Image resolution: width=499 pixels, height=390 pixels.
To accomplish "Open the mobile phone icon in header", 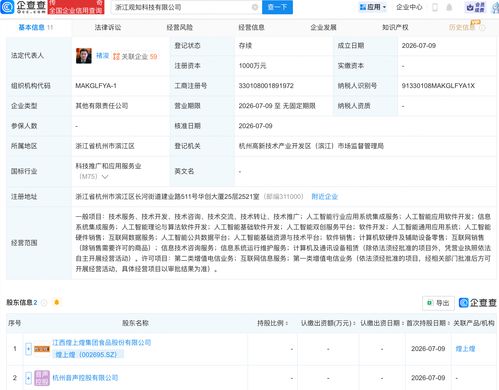I will (435, 7).
